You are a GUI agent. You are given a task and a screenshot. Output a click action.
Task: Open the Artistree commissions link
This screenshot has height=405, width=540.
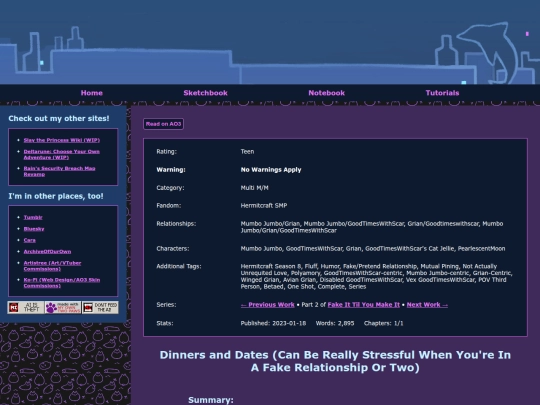52,266
